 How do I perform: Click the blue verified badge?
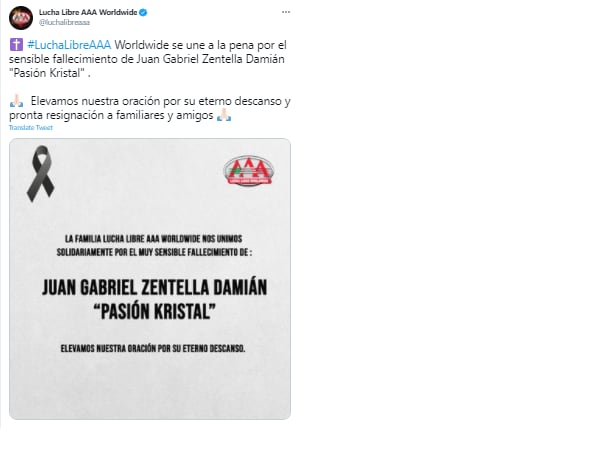tap(143, 12)
